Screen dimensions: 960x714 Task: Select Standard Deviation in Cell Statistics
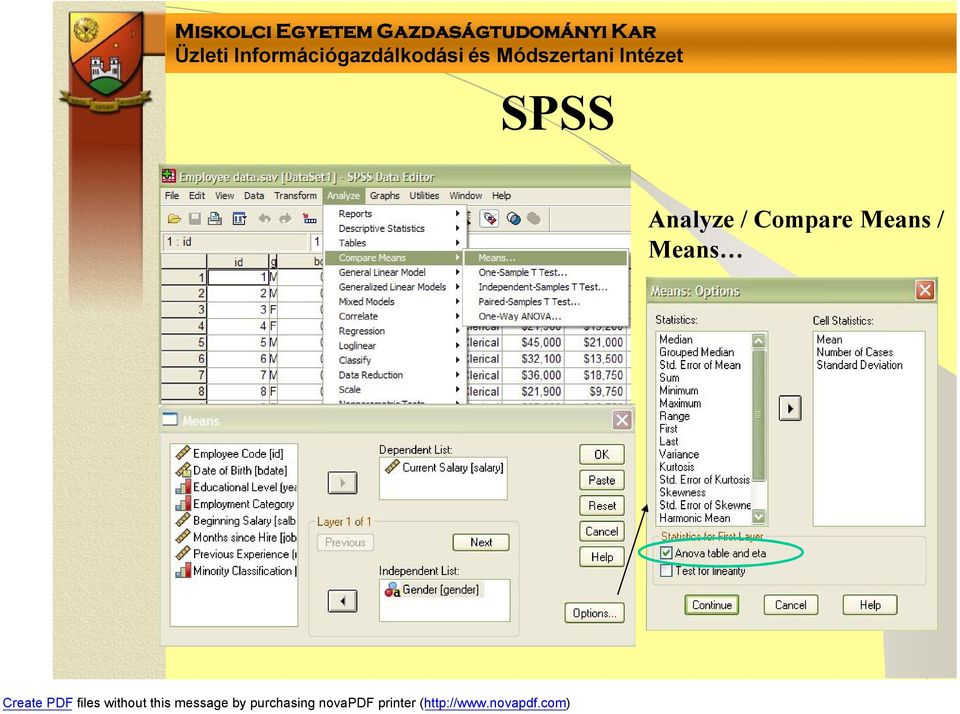pos(860,365)
